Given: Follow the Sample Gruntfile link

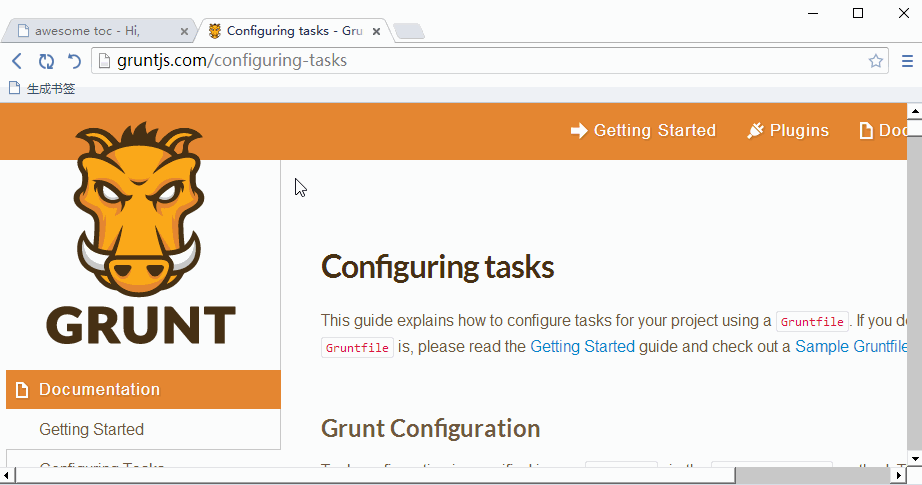Looking at the screenshot, I should point(851,347).
